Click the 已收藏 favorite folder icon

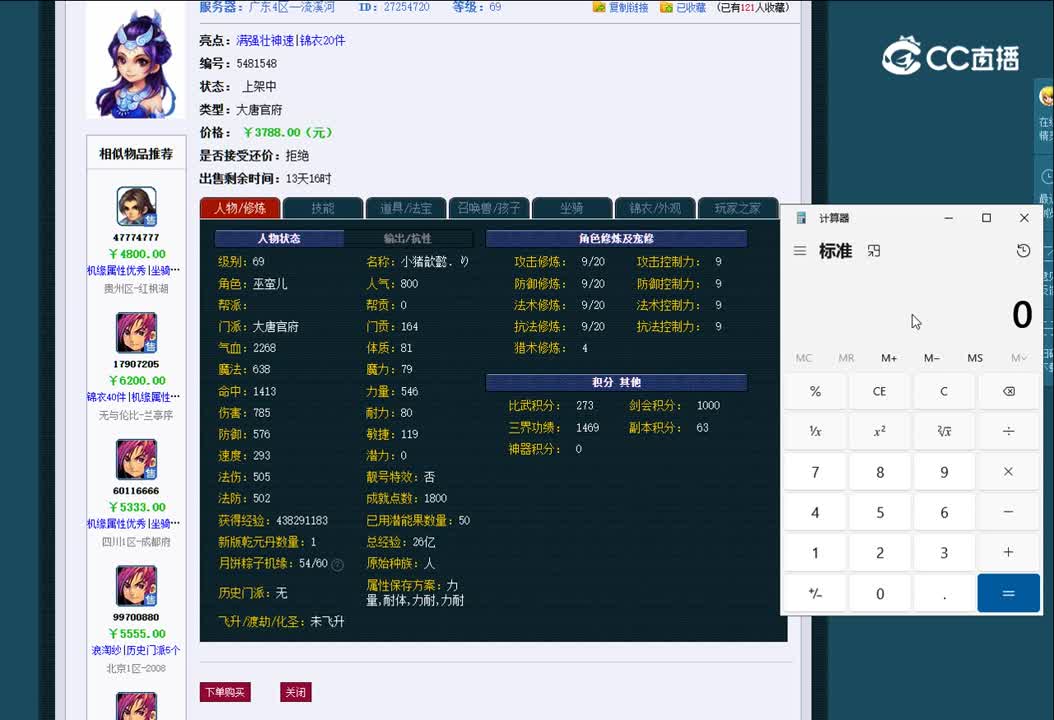pyautogui.click(x=666, y=7)
